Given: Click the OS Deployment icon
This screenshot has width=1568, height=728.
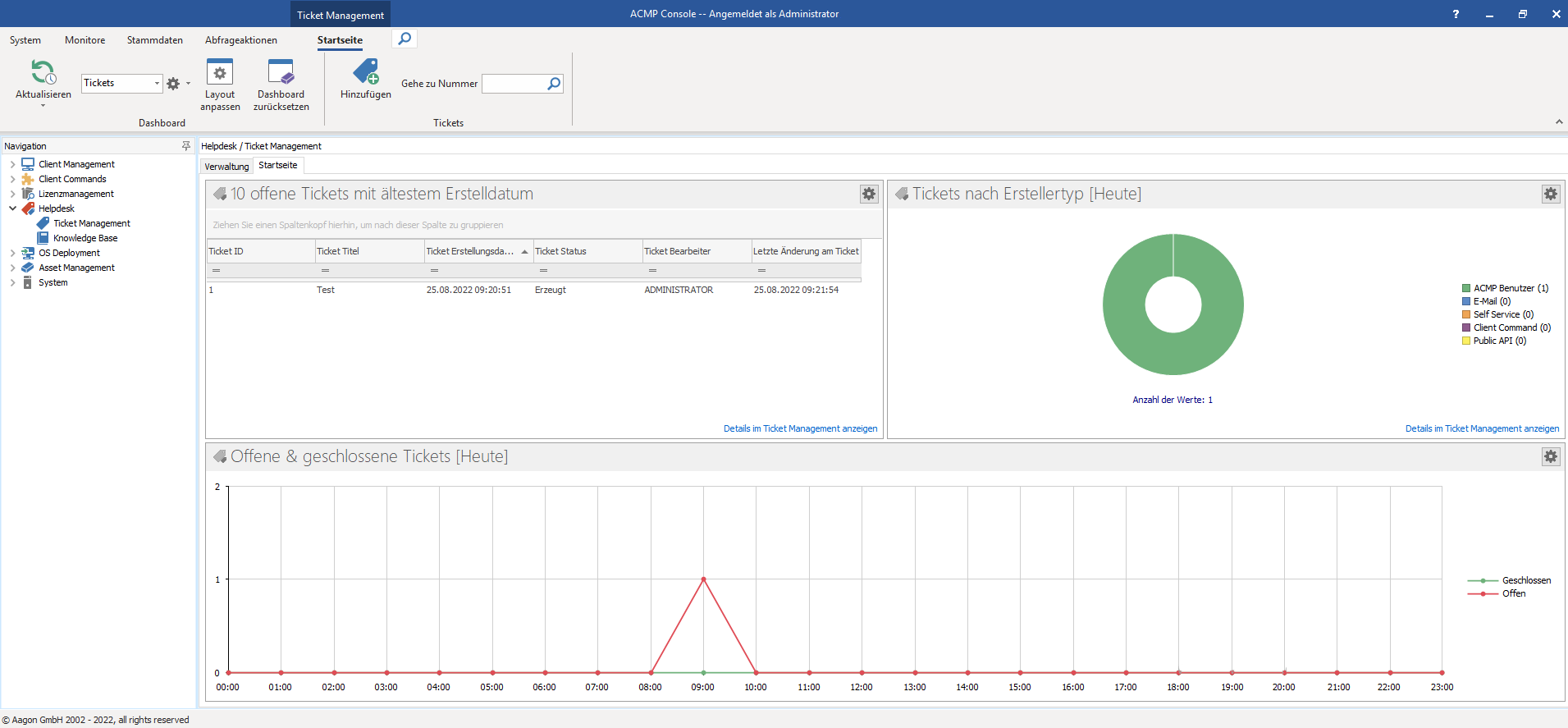Looking at the screenshot, I should [x=28, y=253].
